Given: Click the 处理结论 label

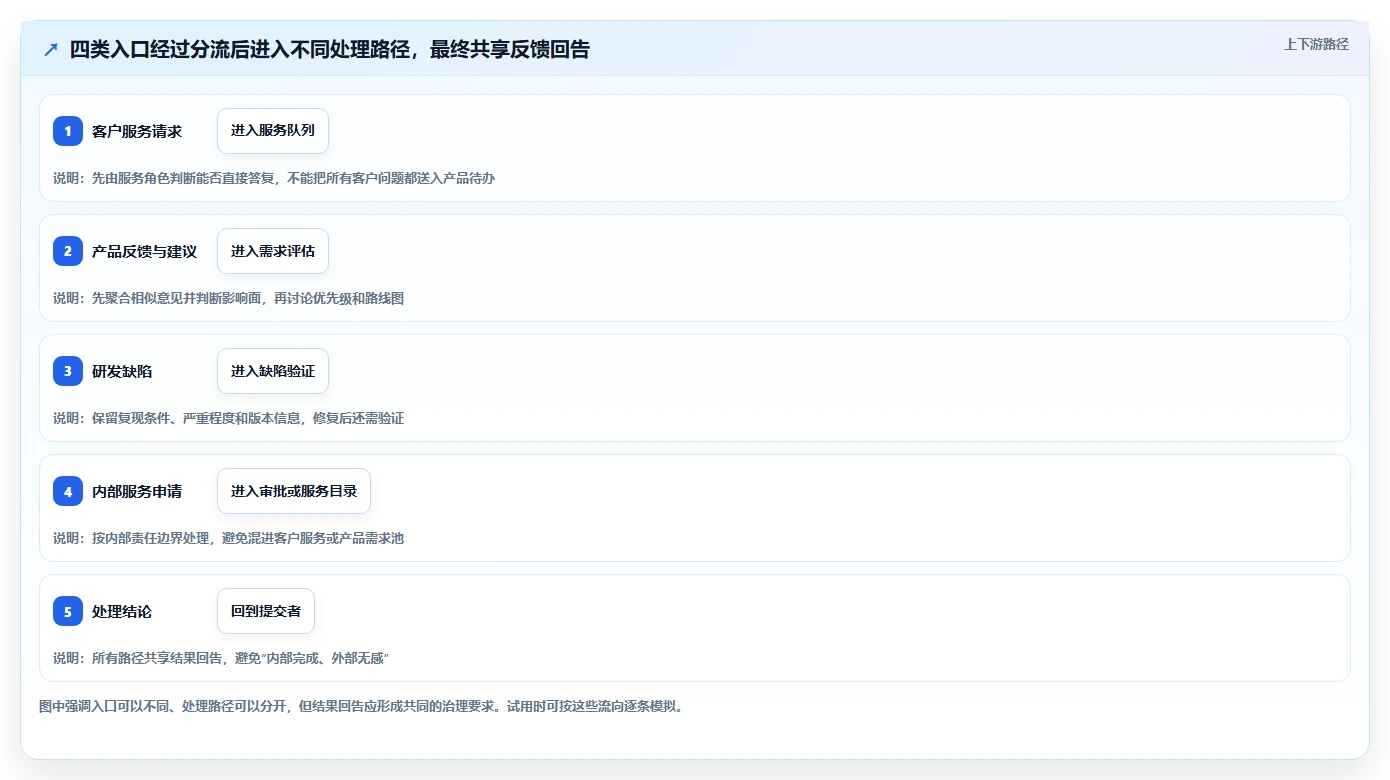Looking at the screenshot, I should pyautogui.click(x=122, y=611).
